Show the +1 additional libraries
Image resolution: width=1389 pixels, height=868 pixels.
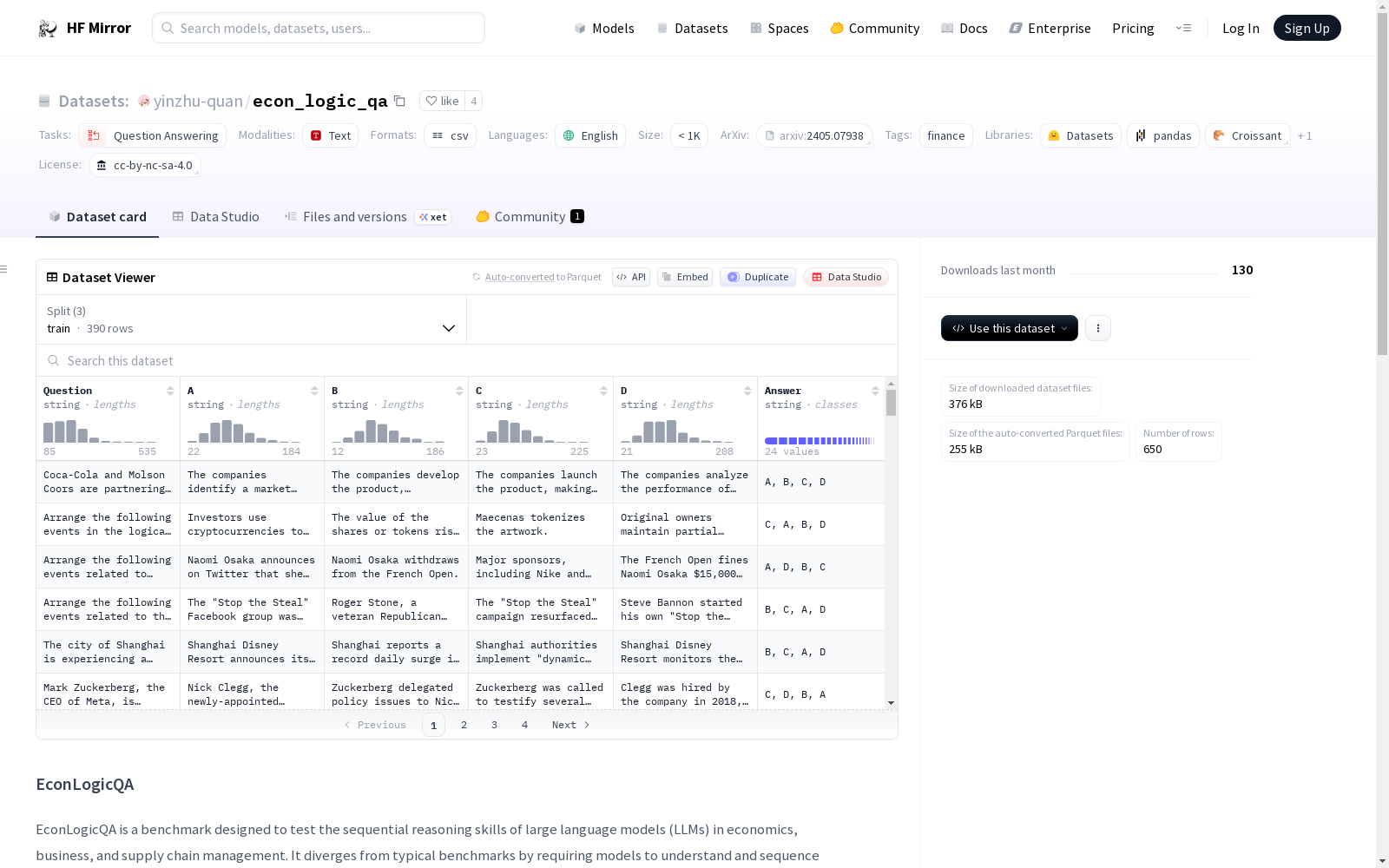1305,135
